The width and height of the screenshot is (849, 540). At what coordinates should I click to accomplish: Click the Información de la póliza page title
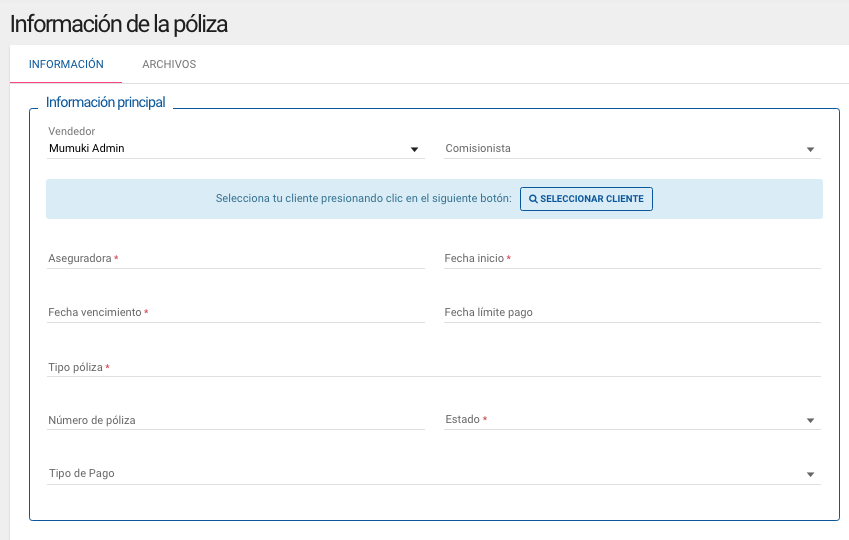tap(119, 24)
